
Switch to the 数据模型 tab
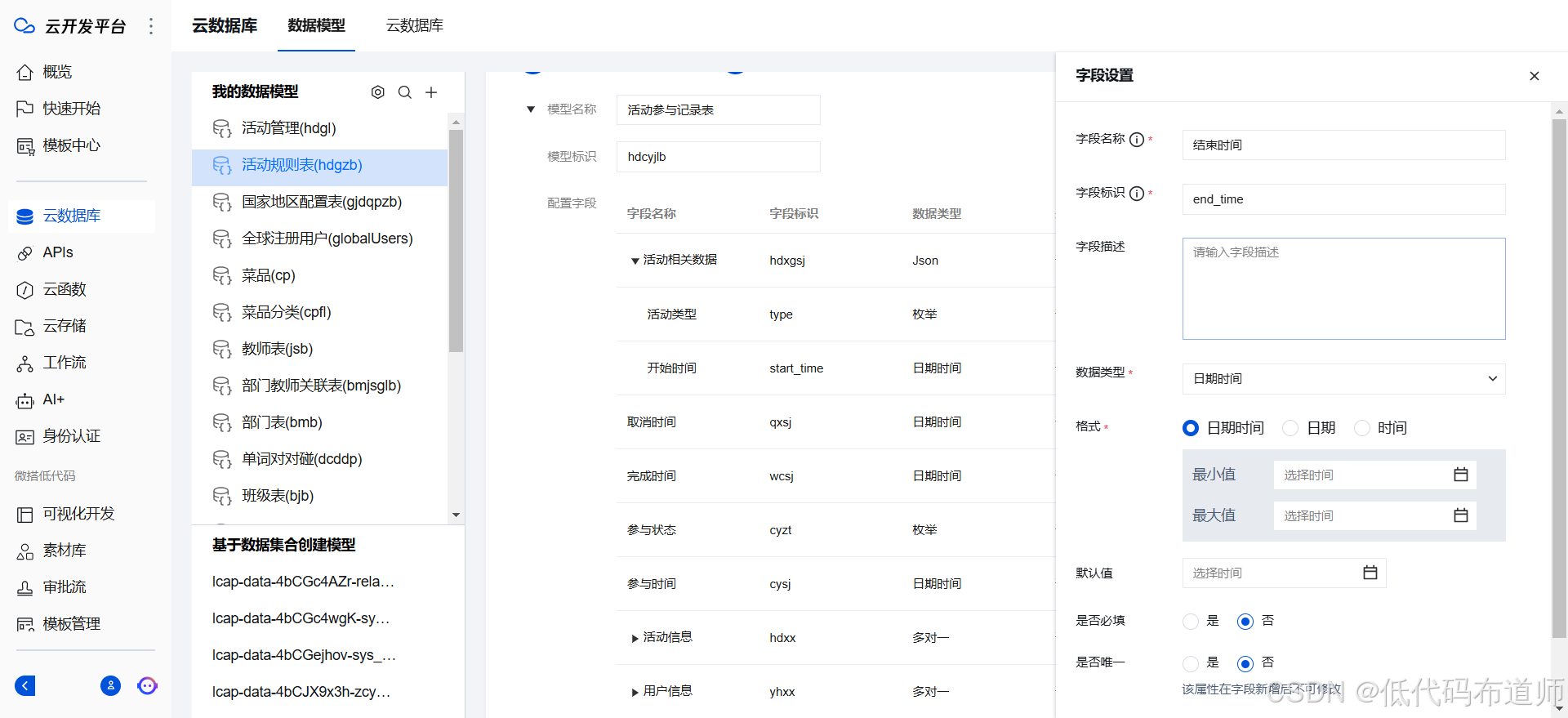[x=316, y=25]
